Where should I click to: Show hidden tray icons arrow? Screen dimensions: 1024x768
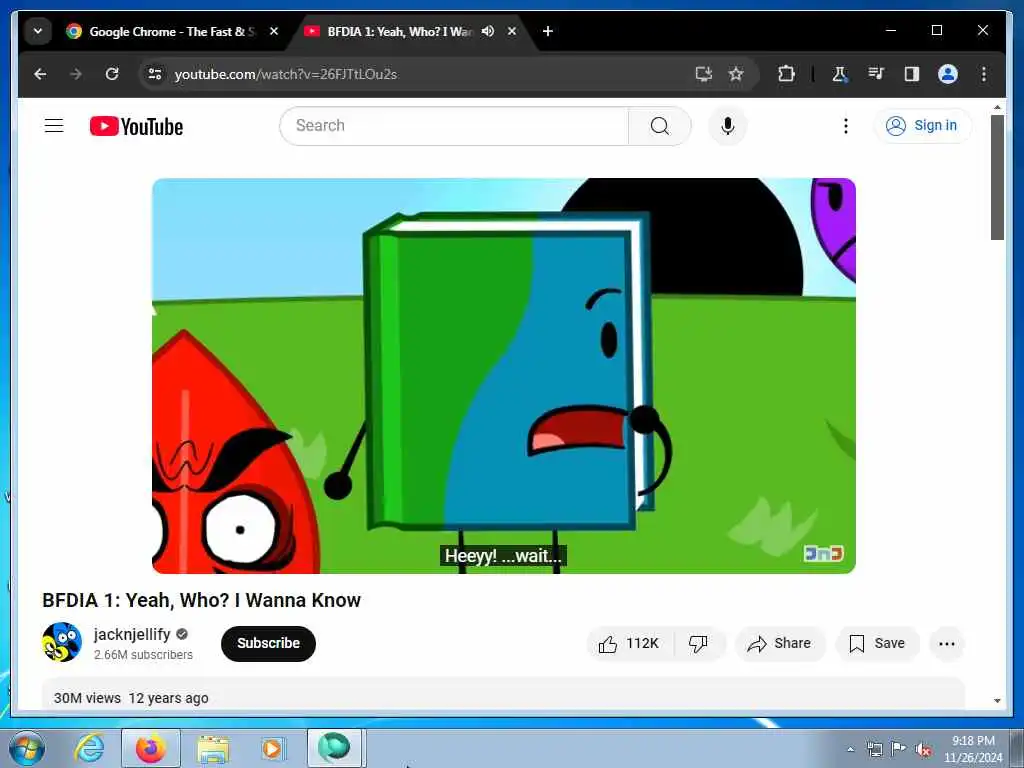[850, 749]
